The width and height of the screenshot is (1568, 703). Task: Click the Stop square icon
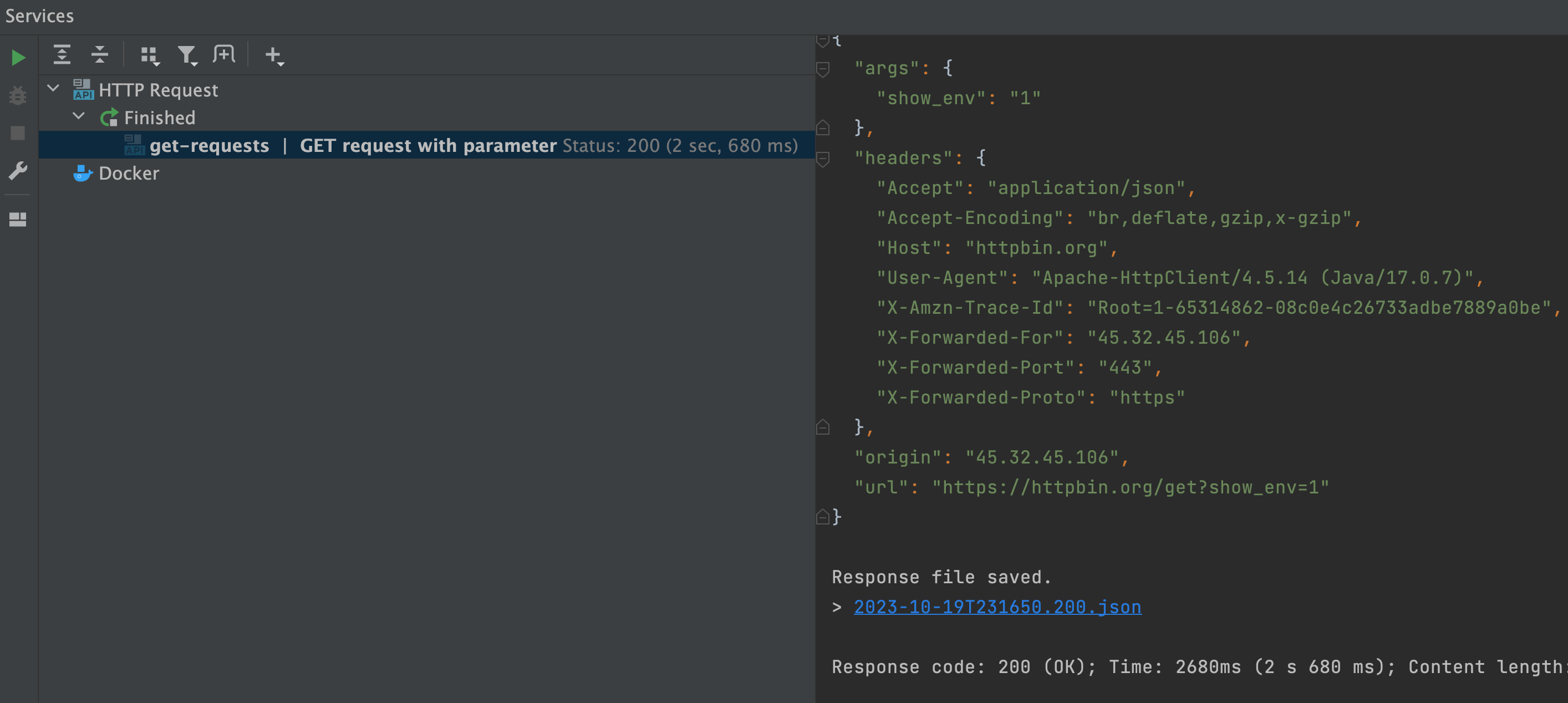tap(18, 133)
